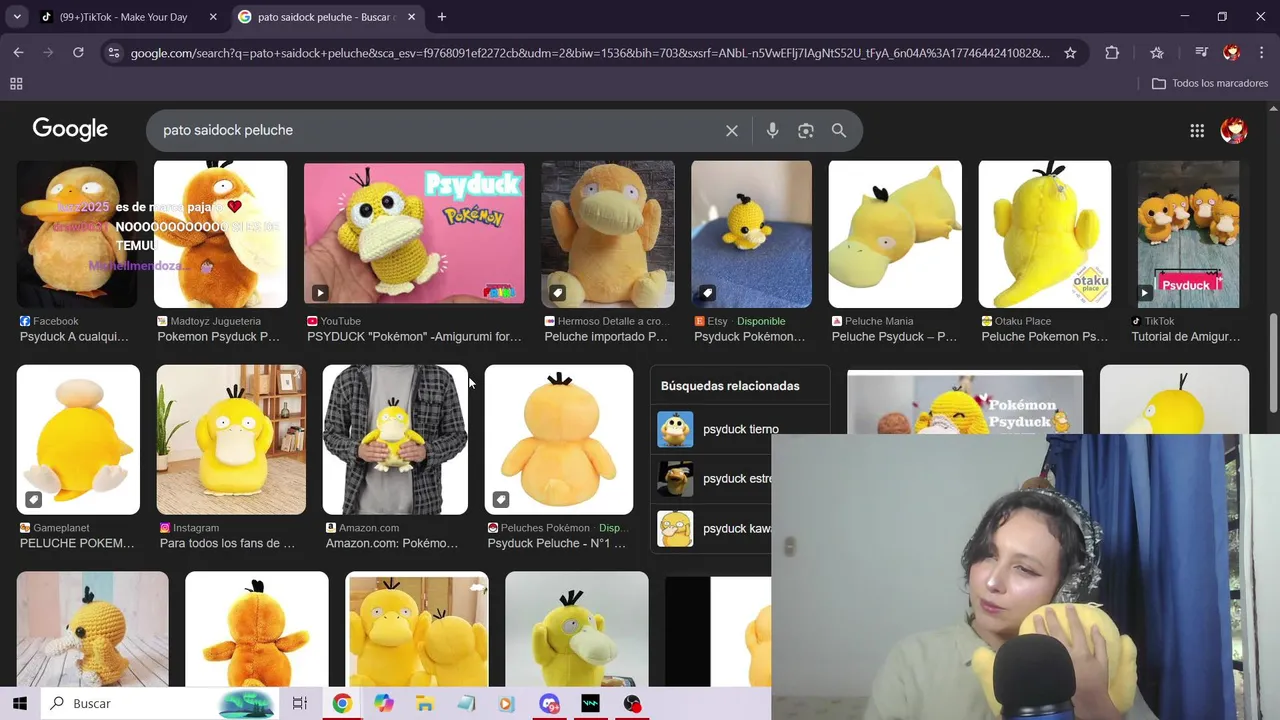Click the Peluche Mania source label
The width and height of the screenshot is (1280, 720).
879,321
